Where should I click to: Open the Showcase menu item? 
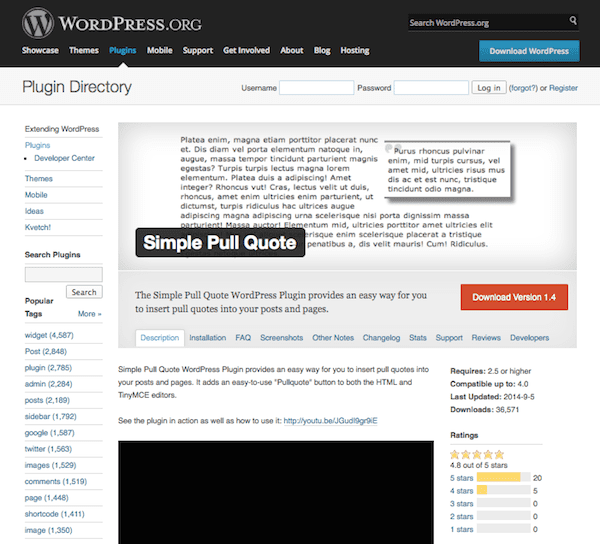(40, 50)
